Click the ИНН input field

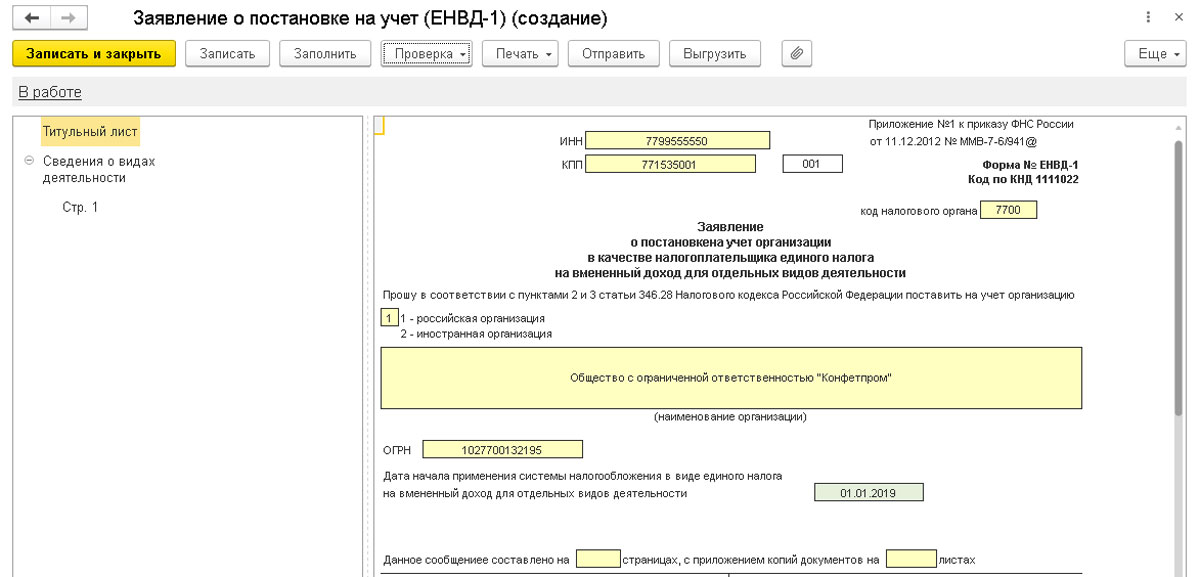click(x=677, y=140)
